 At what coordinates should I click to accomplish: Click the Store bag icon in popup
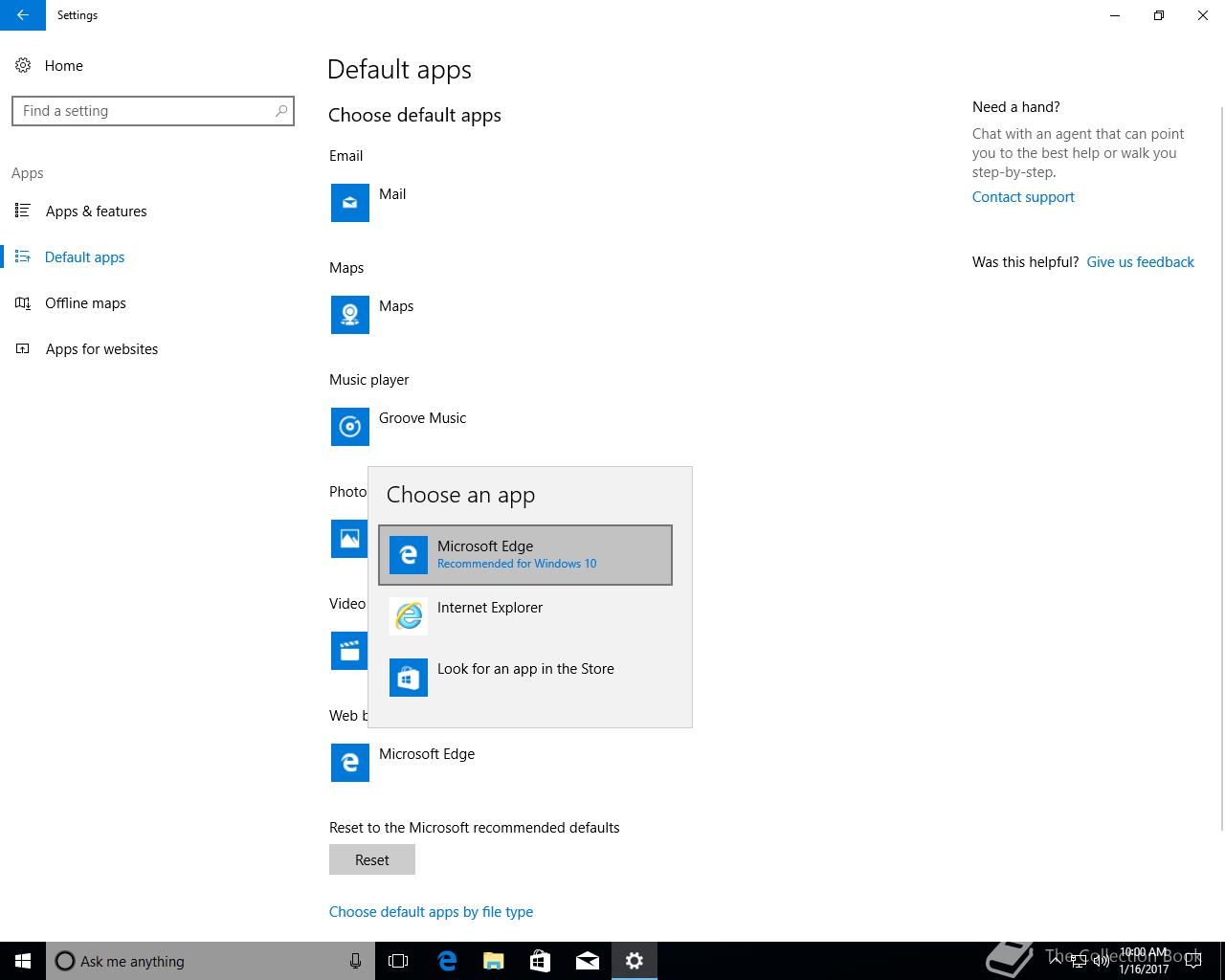[409, 678]
